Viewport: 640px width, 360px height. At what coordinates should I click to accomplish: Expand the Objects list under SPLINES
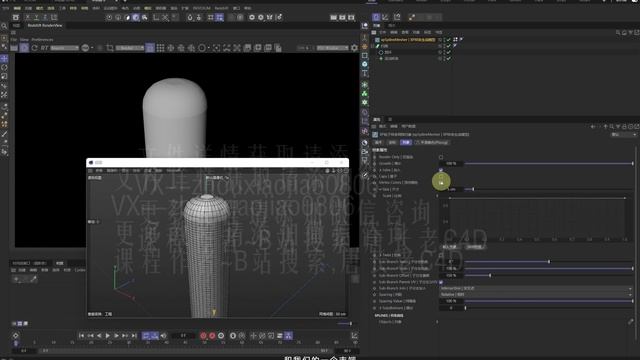[437, 322]
